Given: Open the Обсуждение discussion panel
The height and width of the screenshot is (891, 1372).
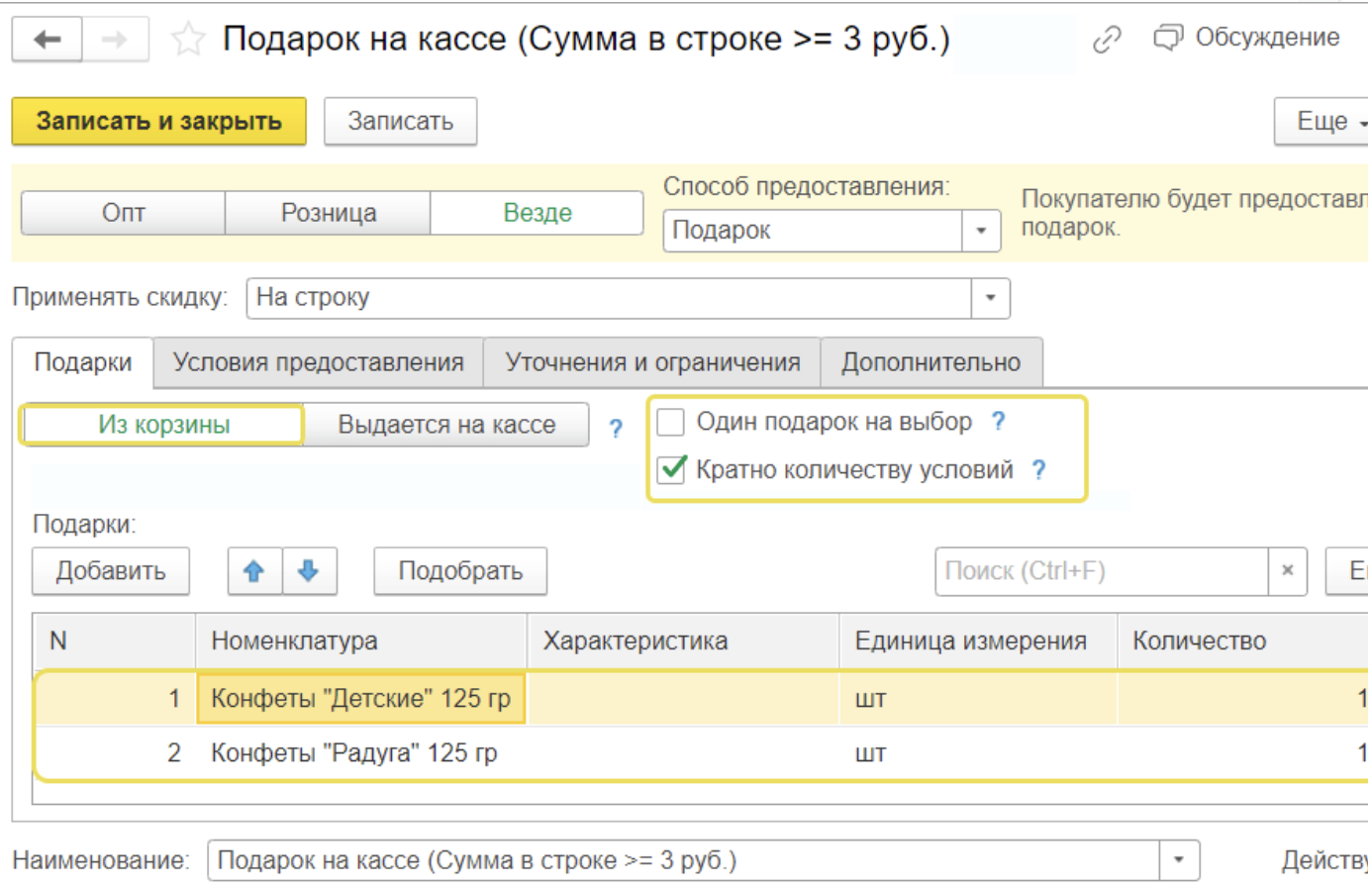Looking at the screenshot, I should pyautogui.click(x=1247, y=38).
